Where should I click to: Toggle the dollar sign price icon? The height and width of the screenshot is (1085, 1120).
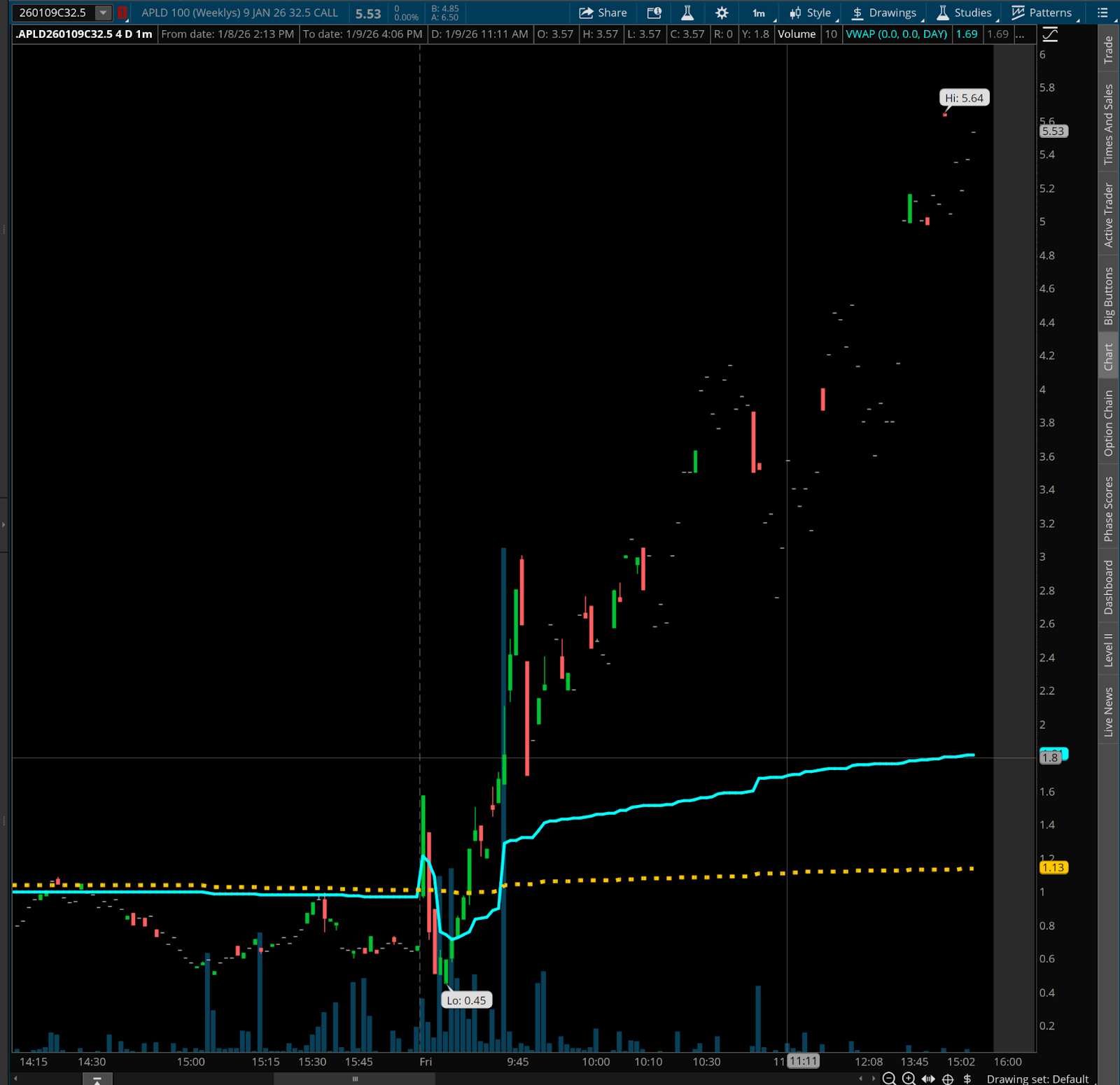coord(967,1079)
